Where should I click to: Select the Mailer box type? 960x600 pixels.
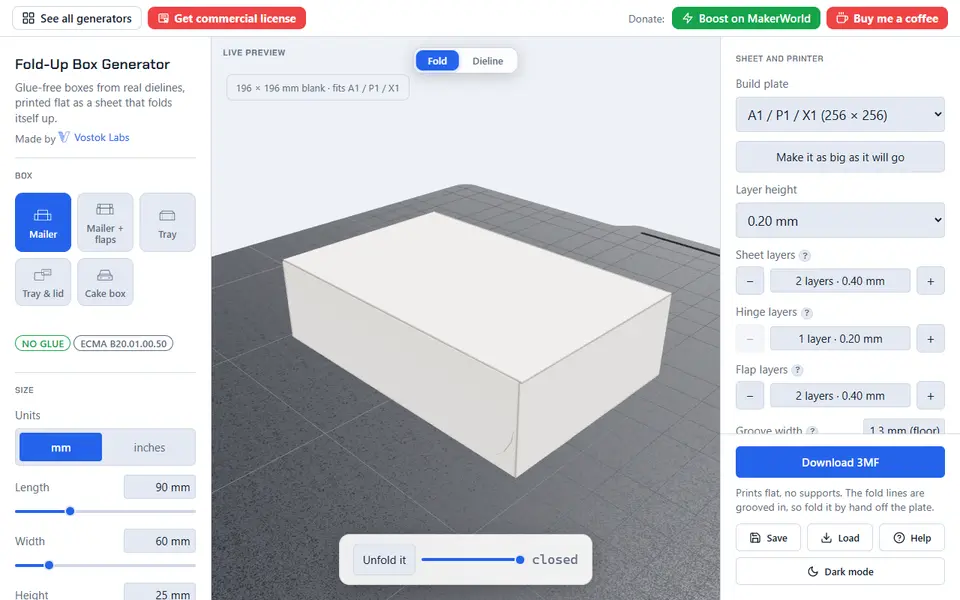coord(43,222)
